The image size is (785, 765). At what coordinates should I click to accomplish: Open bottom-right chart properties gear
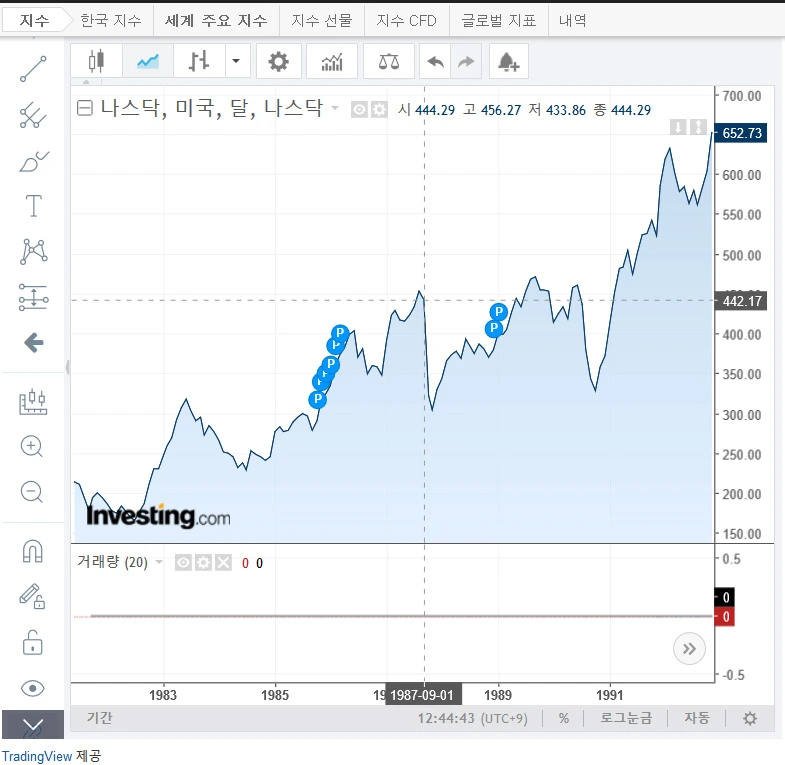pyautogui.click(x=750, y=719)
